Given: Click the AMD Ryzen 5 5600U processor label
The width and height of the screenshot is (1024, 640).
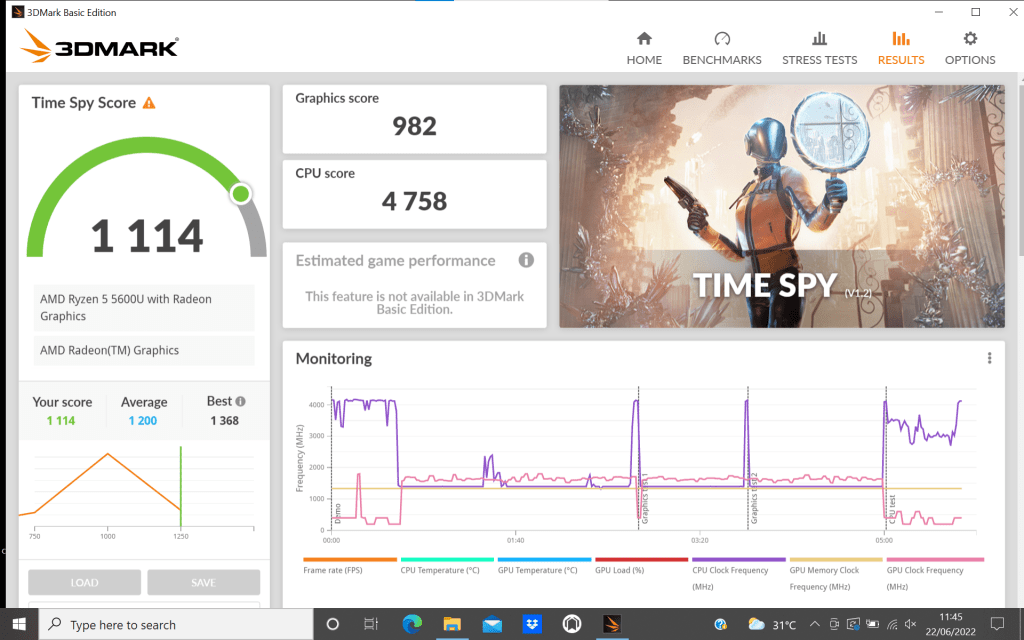Looking at the screenshot, I should pyautogui.click(x=144, y=308).
